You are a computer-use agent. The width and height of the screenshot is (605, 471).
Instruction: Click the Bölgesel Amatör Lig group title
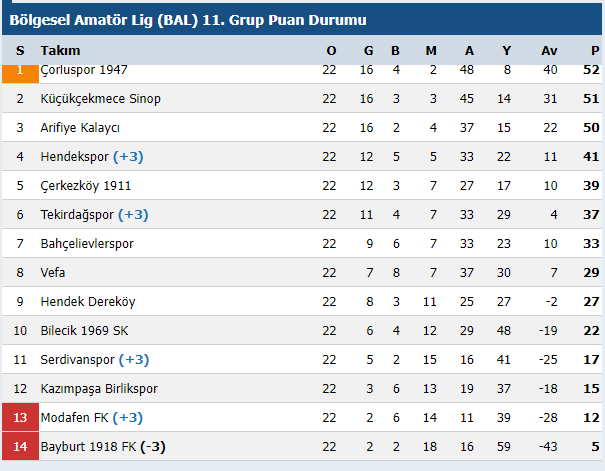click(188, 20)
